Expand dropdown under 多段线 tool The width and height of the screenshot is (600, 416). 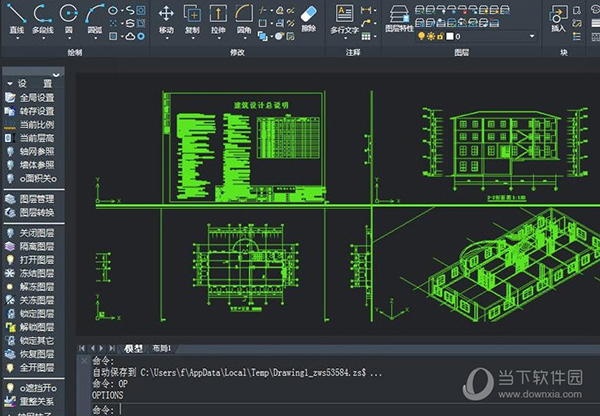coord(42,38)
